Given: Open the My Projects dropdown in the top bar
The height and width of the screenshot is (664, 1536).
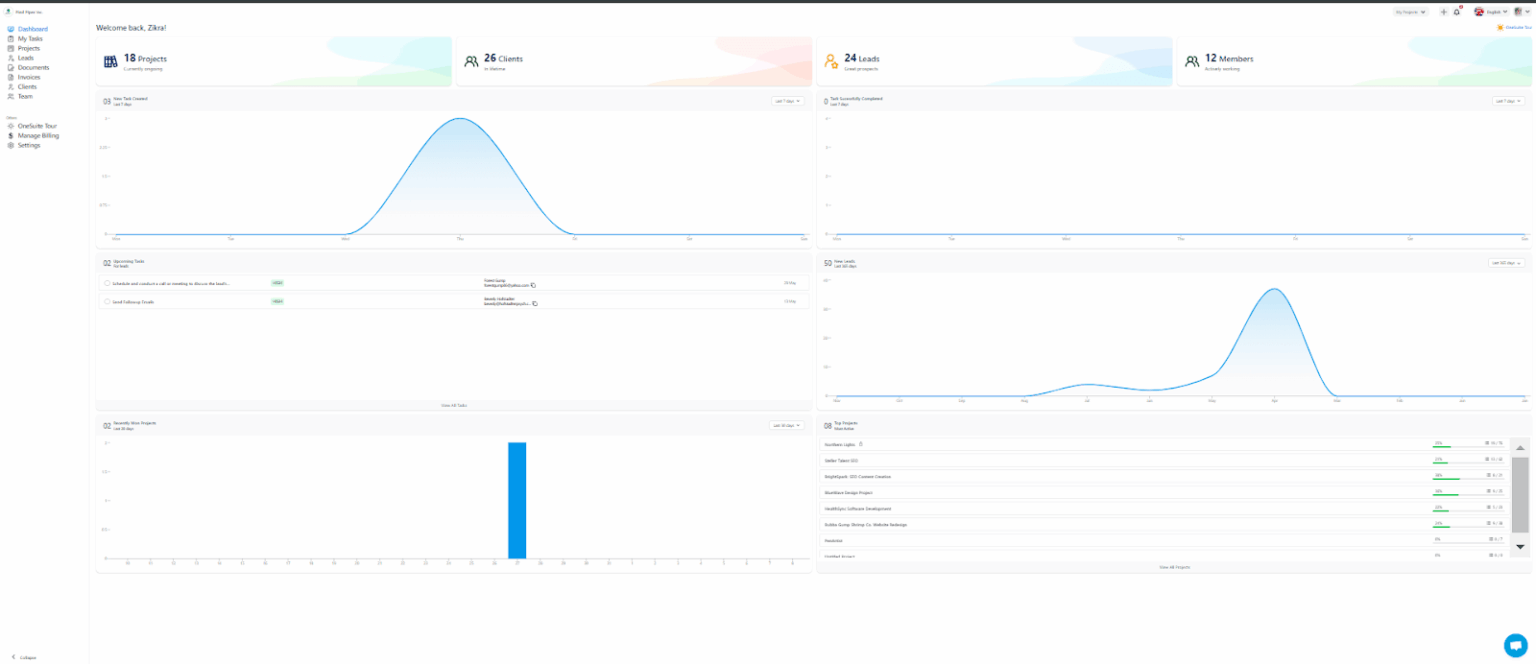Looking at the screenshot, I should click(1410, 11).
